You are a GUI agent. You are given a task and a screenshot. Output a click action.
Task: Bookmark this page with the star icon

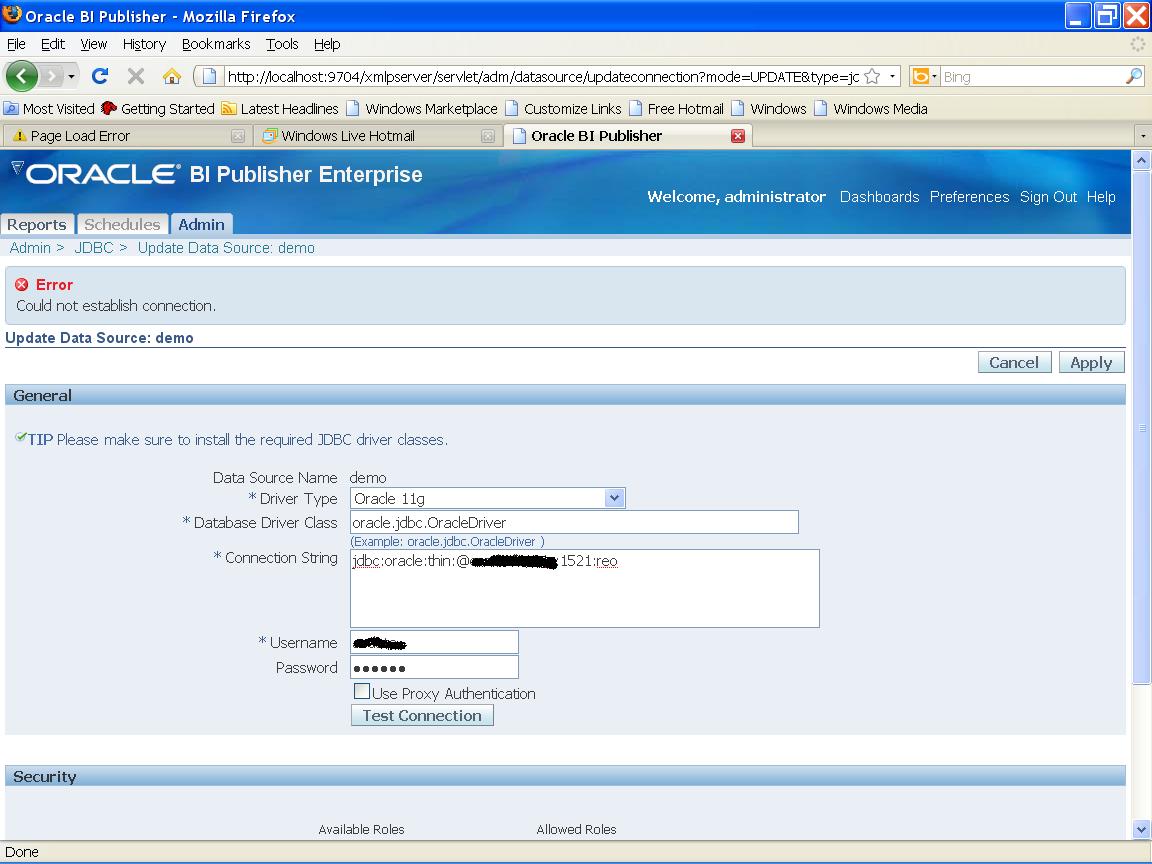point(872,76)
